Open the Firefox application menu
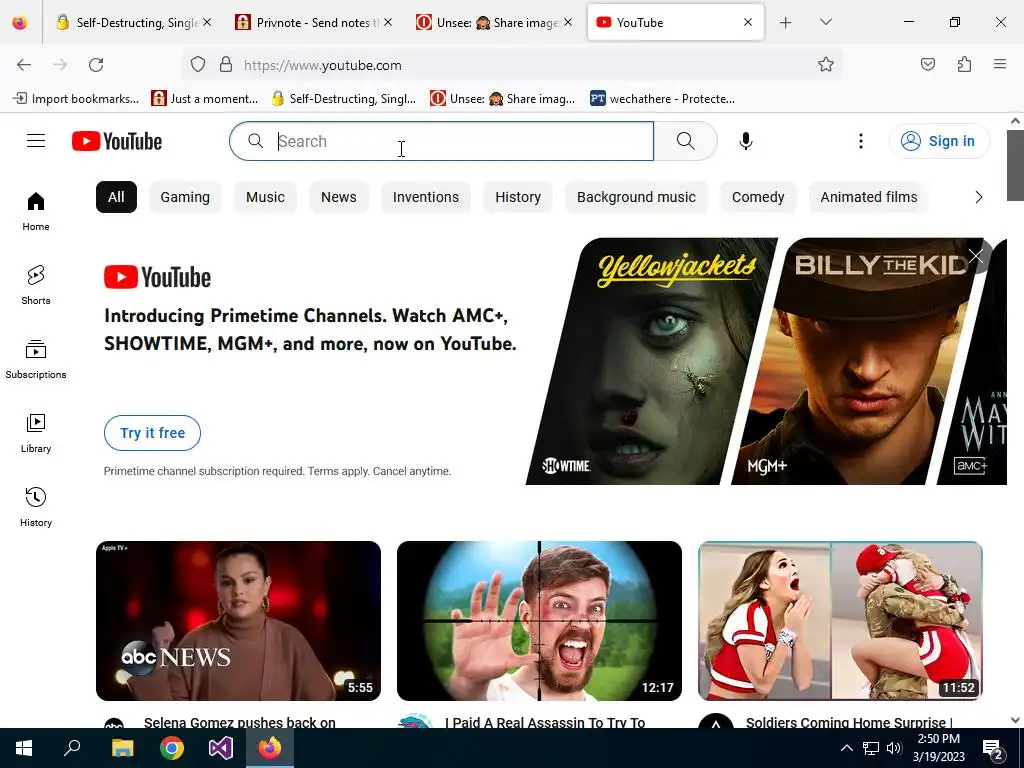Viewport: 1024px width, 768px height. point(1000,64)
